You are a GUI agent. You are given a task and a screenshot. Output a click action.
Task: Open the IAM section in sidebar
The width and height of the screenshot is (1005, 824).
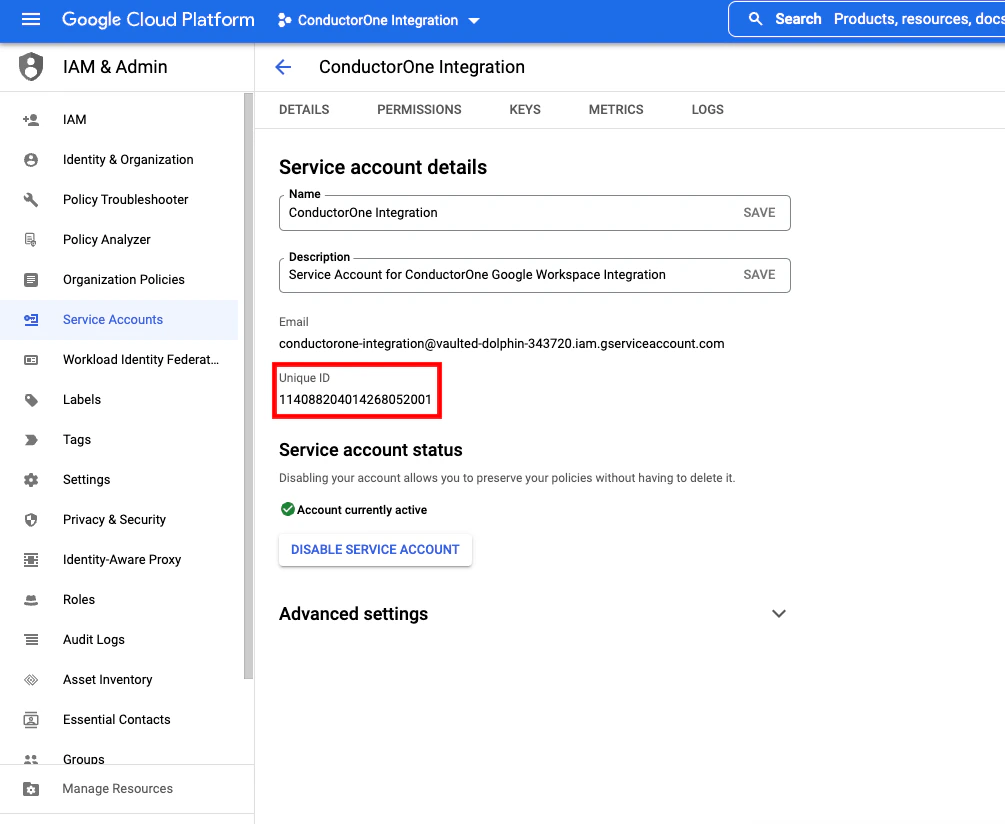click(x=74, y=119)
